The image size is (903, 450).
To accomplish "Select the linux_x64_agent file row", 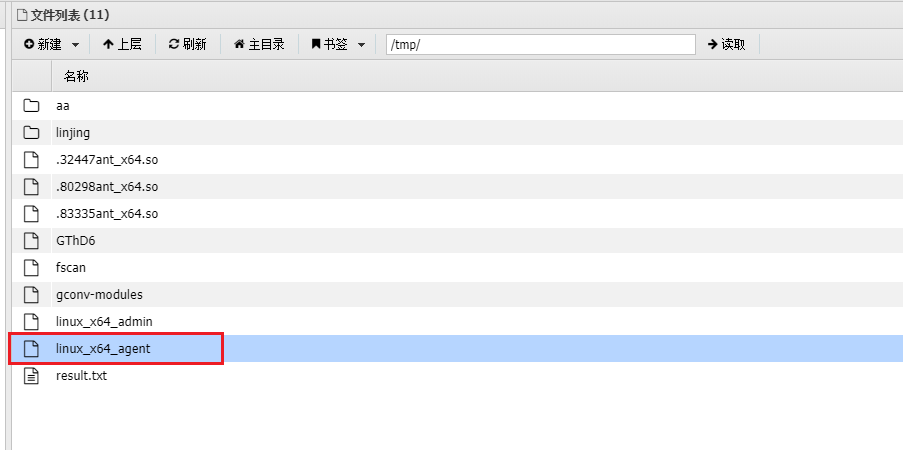I will coord(103,348).
